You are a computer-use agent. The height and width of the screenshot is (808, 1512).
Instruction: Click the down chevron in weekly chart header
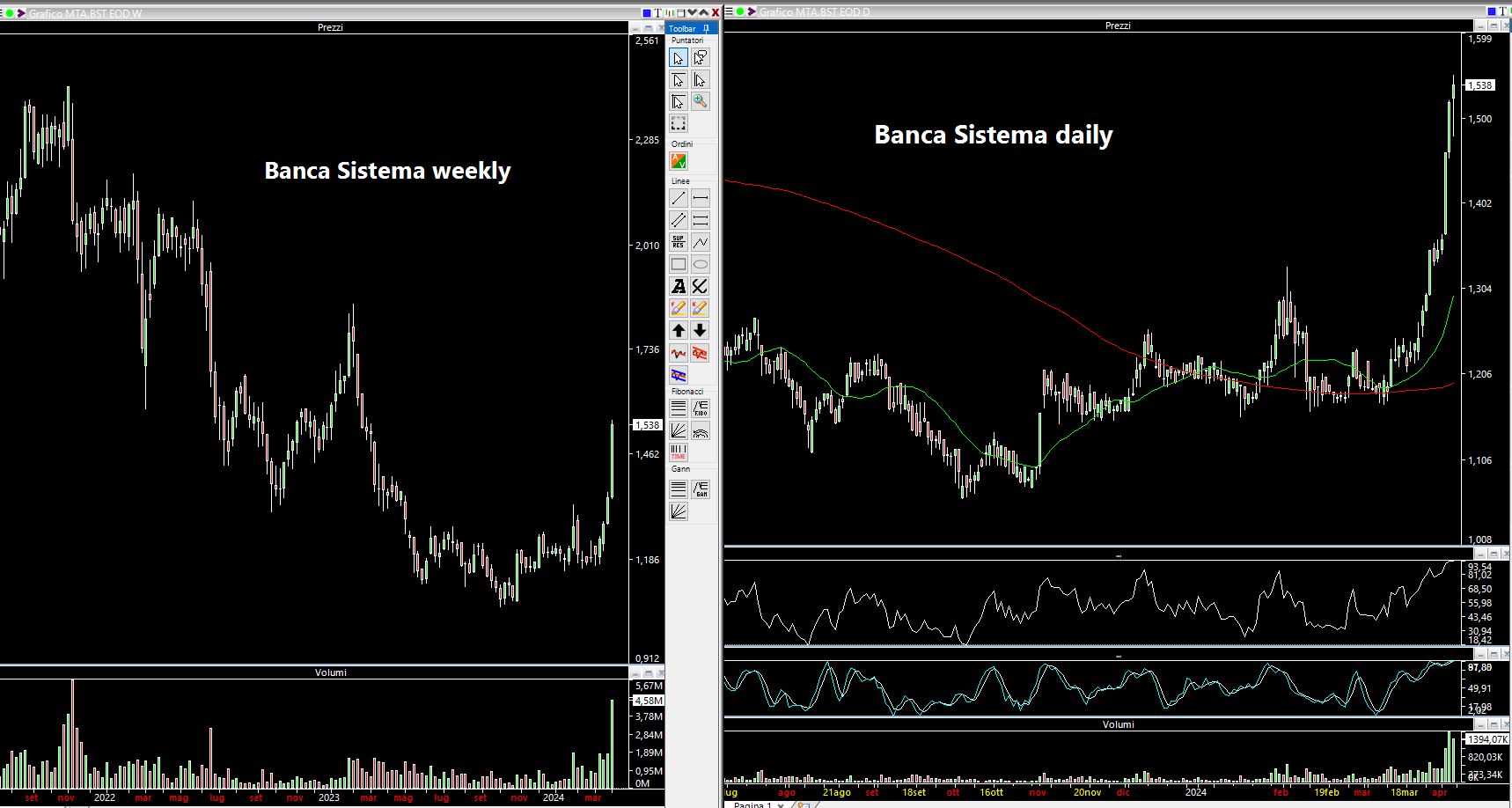pos(692,12)
